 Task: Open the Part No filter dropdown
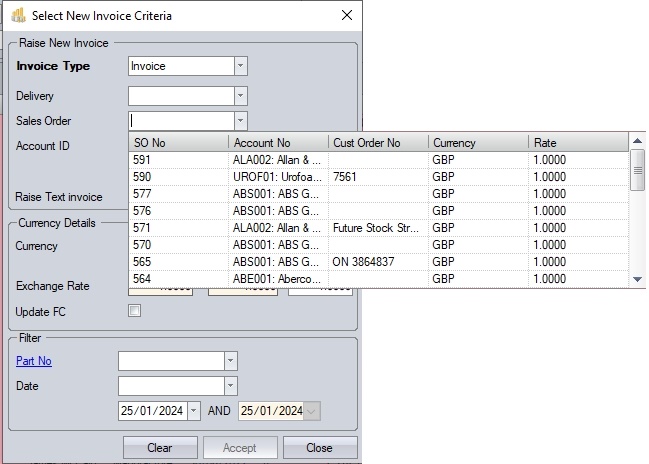coord(231,360)
